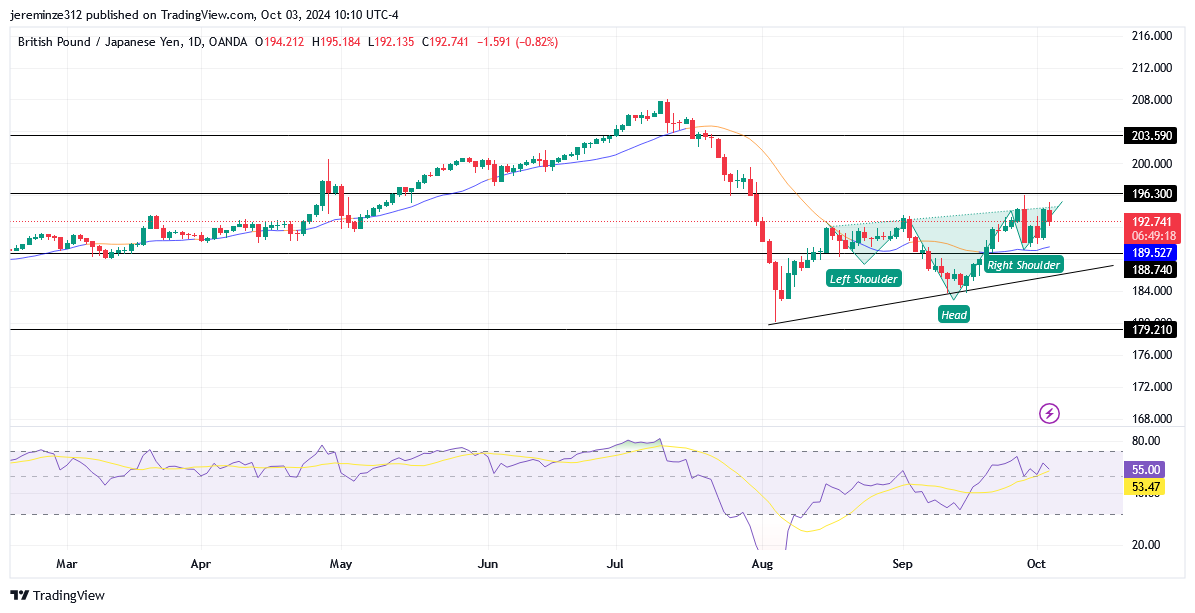Image resolution: width=1195 pixels, height=613 pixels.
Task: Click the L192.135 low price value
Action: point(391,42)
